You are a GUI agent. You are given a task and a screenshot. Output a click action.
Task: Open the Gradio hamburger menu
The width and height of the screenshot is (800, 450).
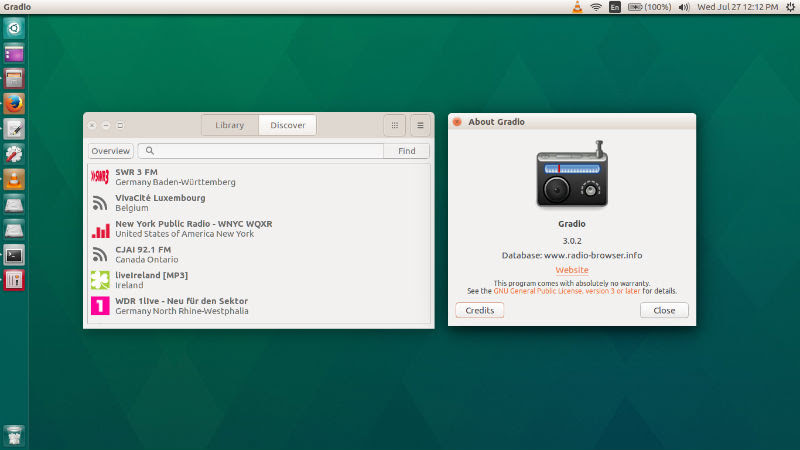click(x=420, y=125)
